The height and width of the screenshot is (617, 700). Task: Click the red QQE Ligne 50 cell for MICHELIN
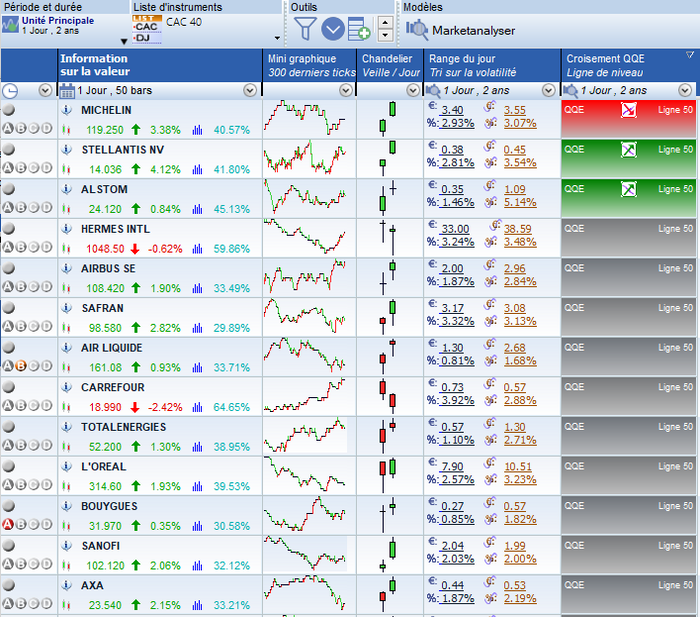[x=629, y=119]
